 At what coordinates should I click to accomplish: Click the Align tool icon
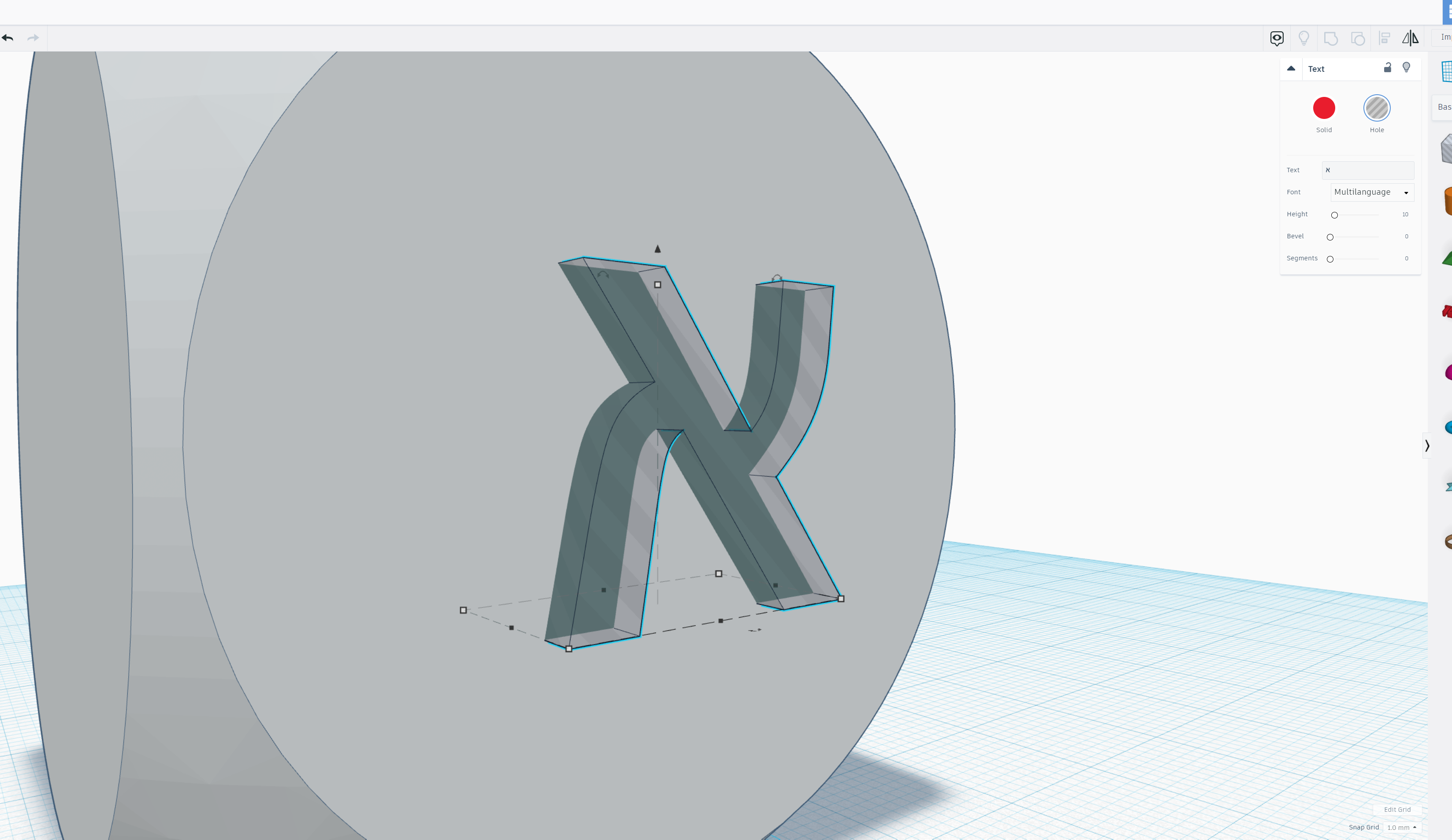click(1384, 39)
